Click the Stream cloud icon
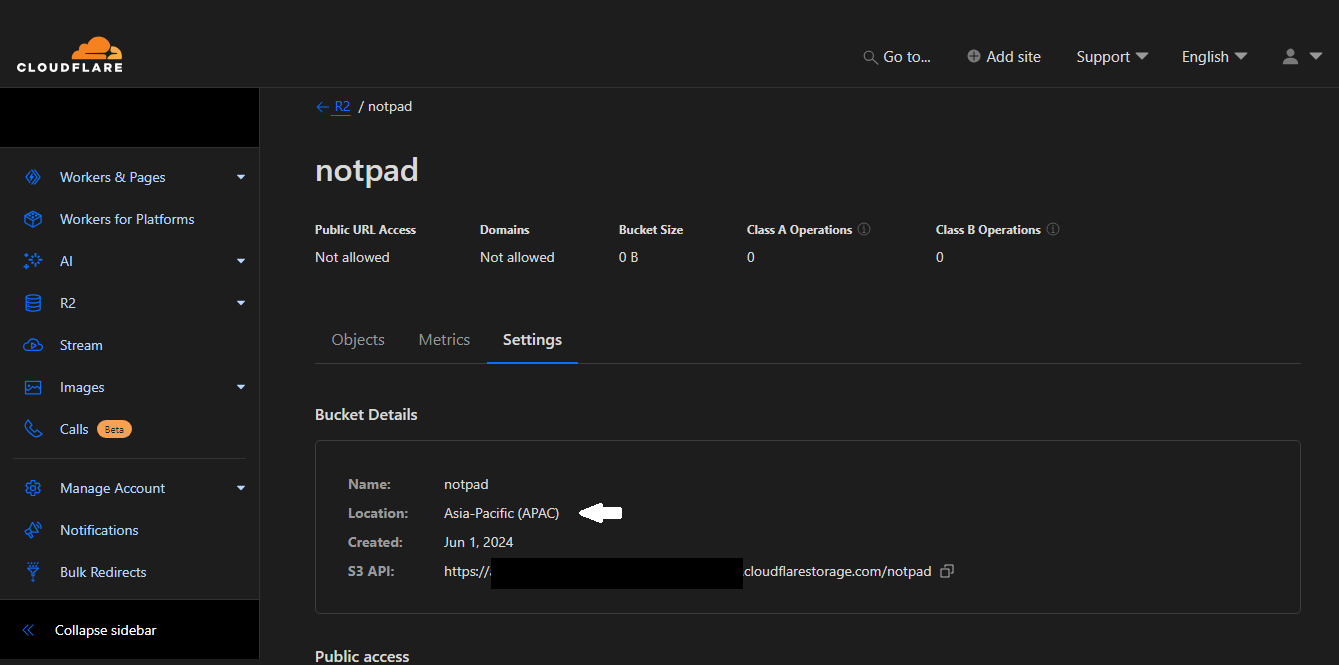 click(x=33, y=345)
